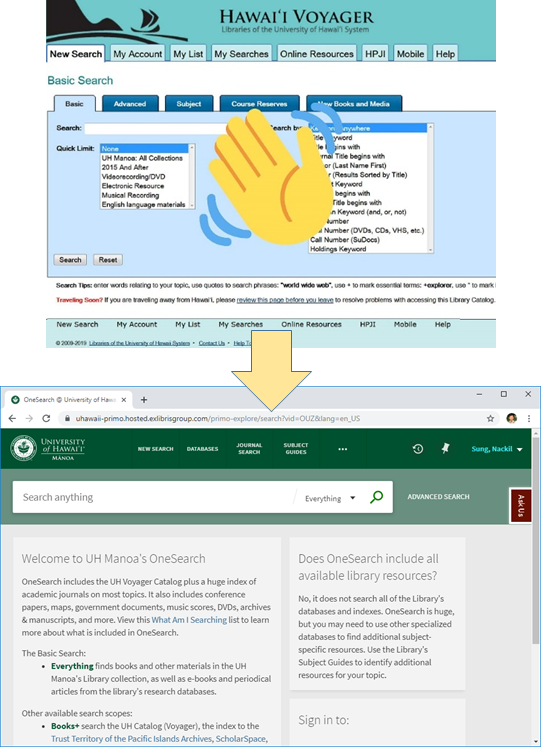Open a new browser tab
Image resolution: width=544 pixels, height=747 pixels.
click(144, 400)
